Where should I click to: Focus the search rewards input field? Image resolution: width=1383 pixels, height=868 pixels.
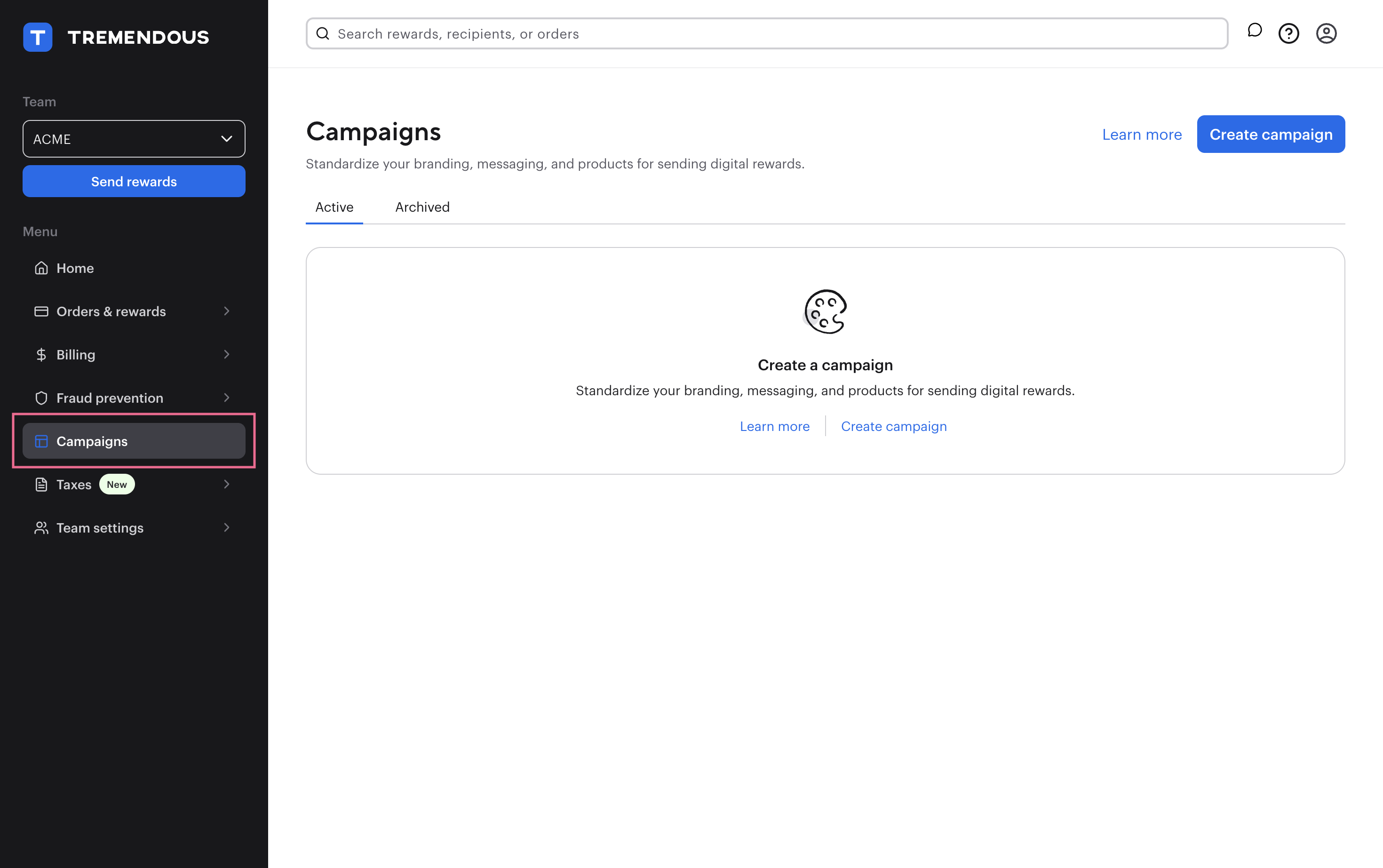pyautogui.click(x=767, y=33)
